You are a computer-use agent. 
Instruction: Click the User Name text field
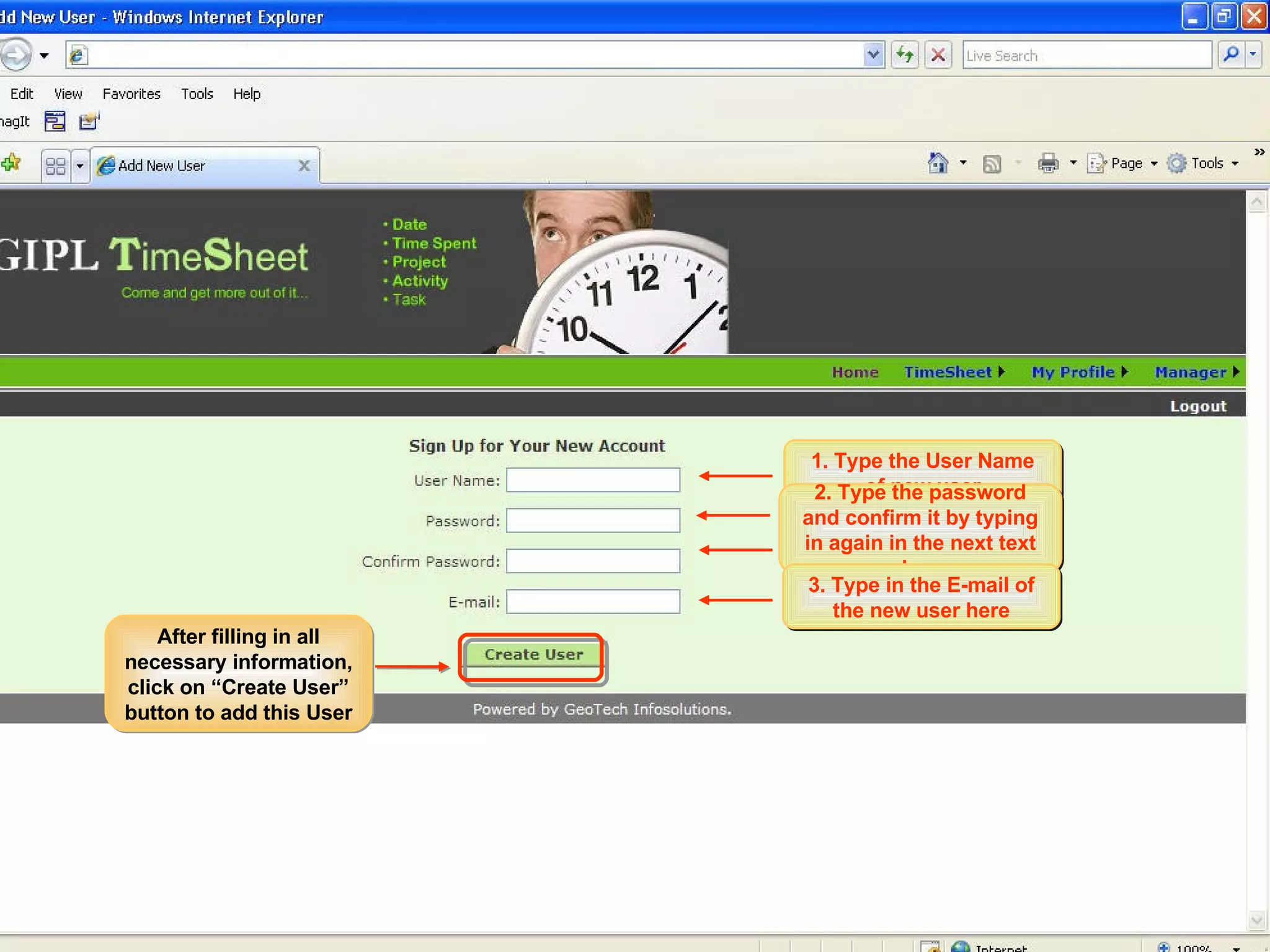pos(593,480)
